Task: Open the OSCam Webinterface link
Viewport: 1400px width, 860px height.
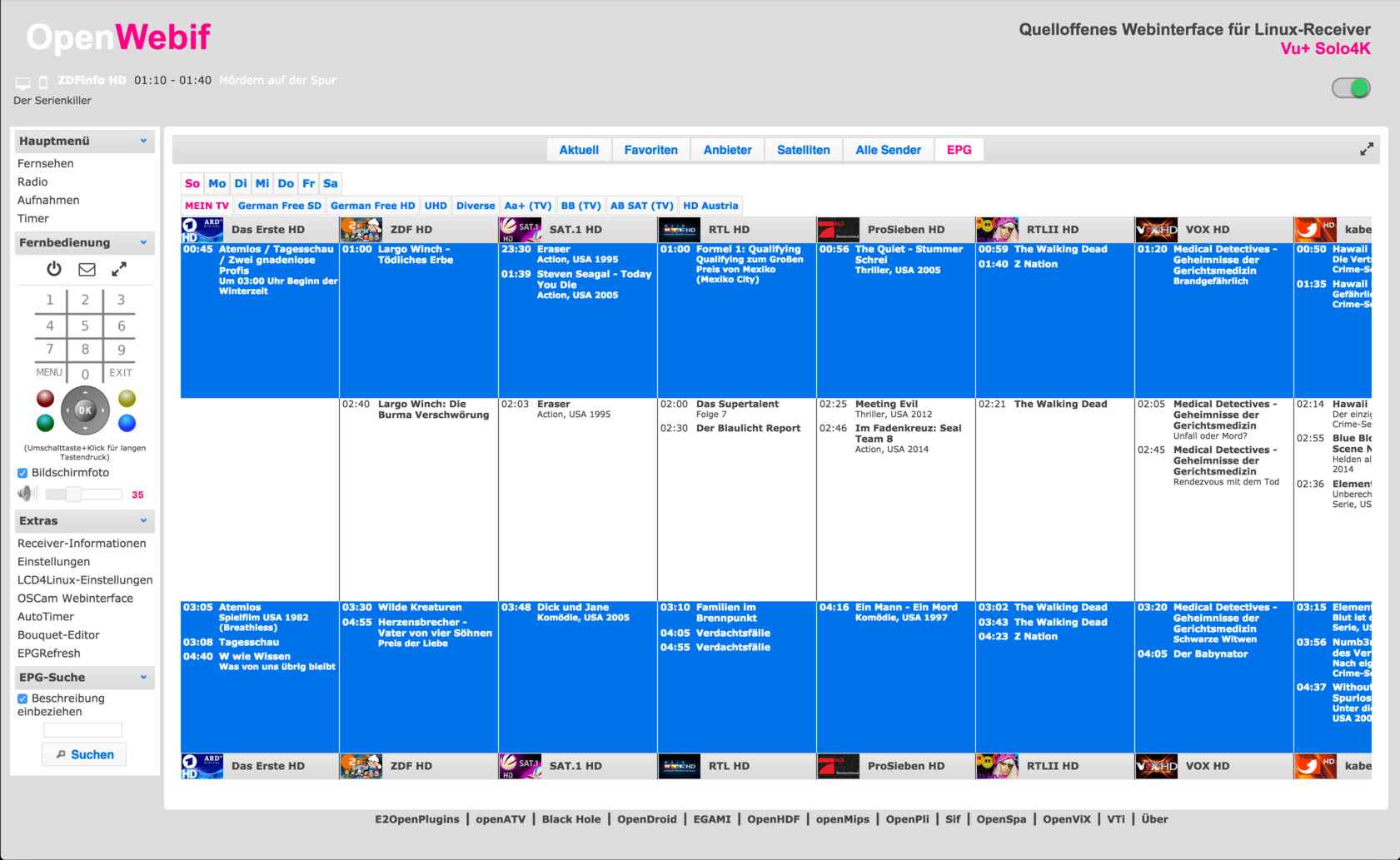Action: (75, 598)
